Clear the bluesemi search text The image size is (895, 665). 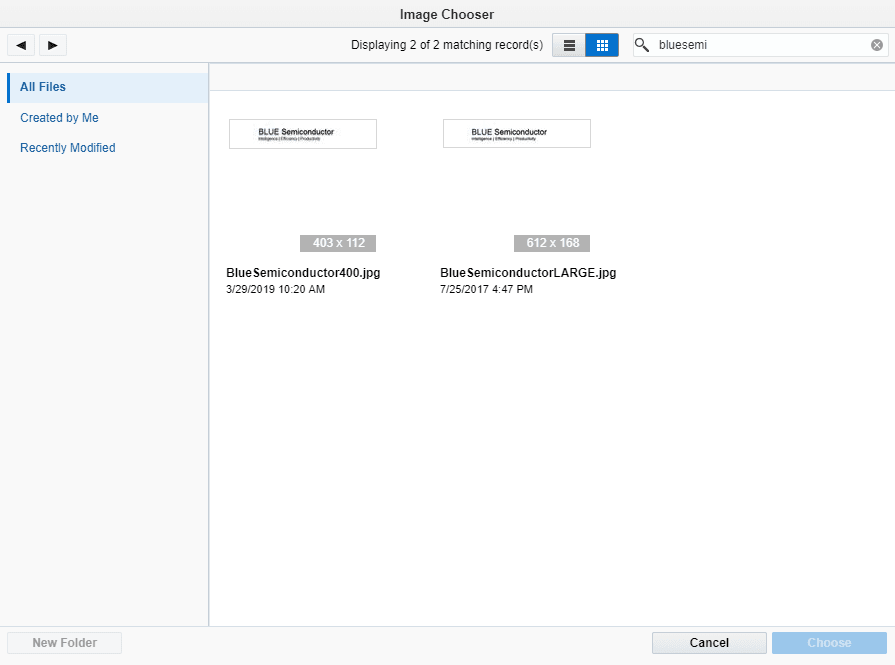pyautogui.click(x=877, y=45)
